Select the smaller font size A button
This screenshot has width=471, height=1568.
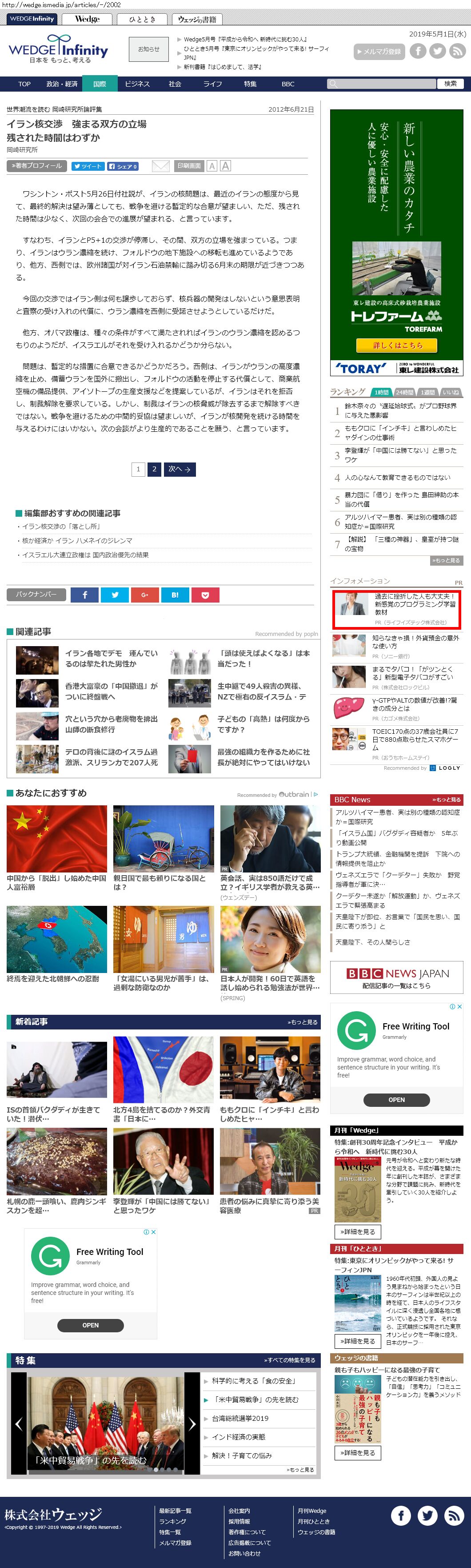(212, 166)
